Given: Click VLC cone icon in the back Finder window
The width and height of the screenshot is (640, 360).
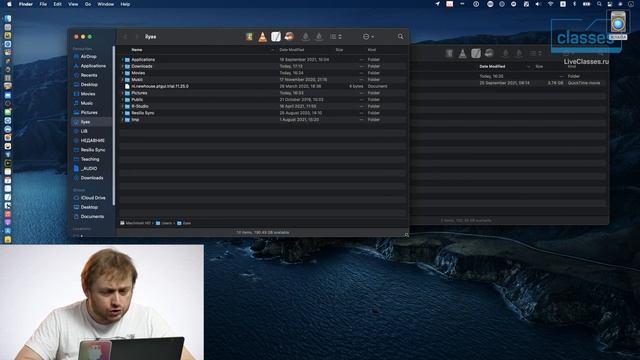Looking at the screenshot, I should (462, 53).
